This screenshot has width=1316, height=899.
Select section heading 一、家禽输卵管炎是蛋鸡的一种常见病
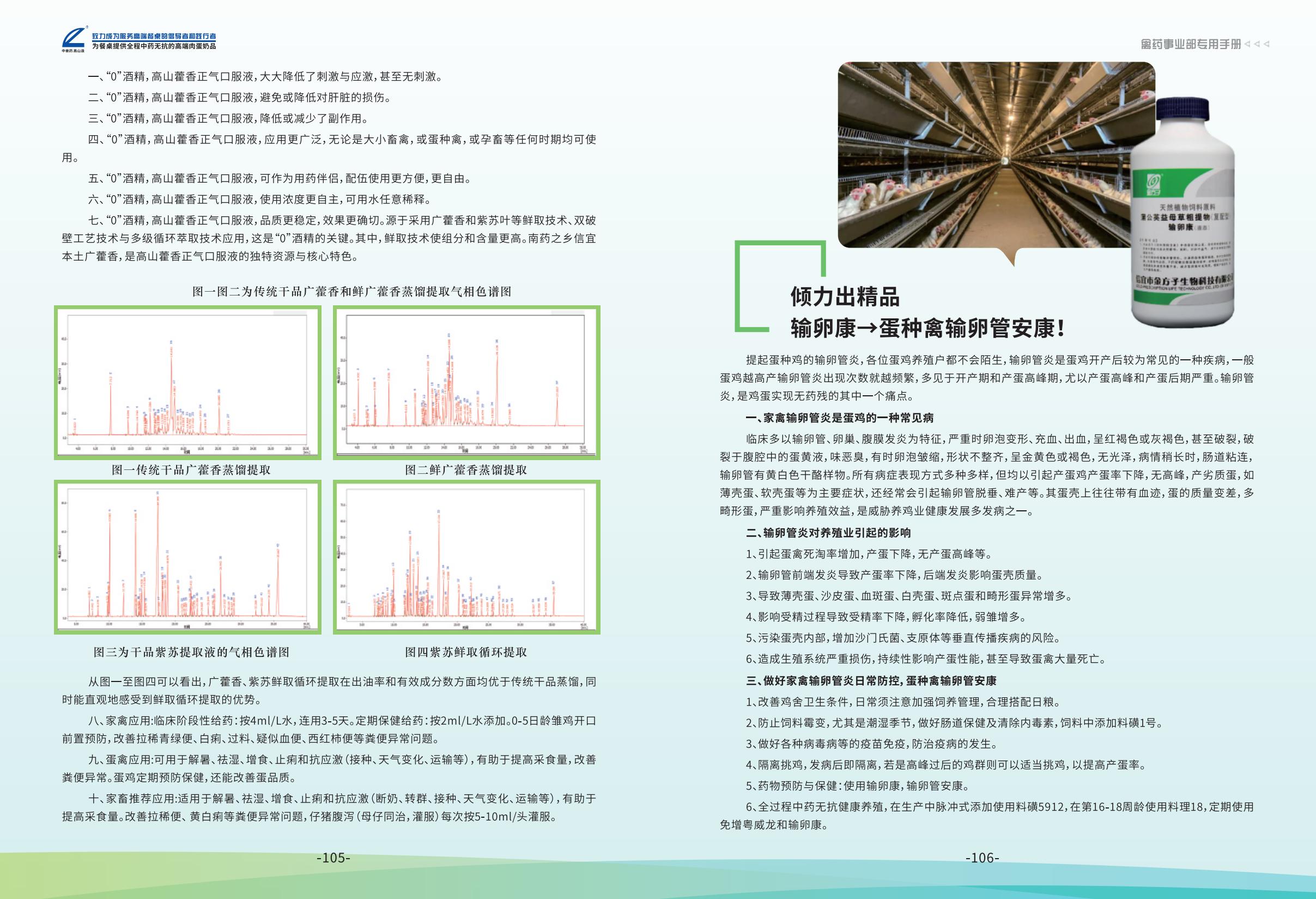point(840,418)
